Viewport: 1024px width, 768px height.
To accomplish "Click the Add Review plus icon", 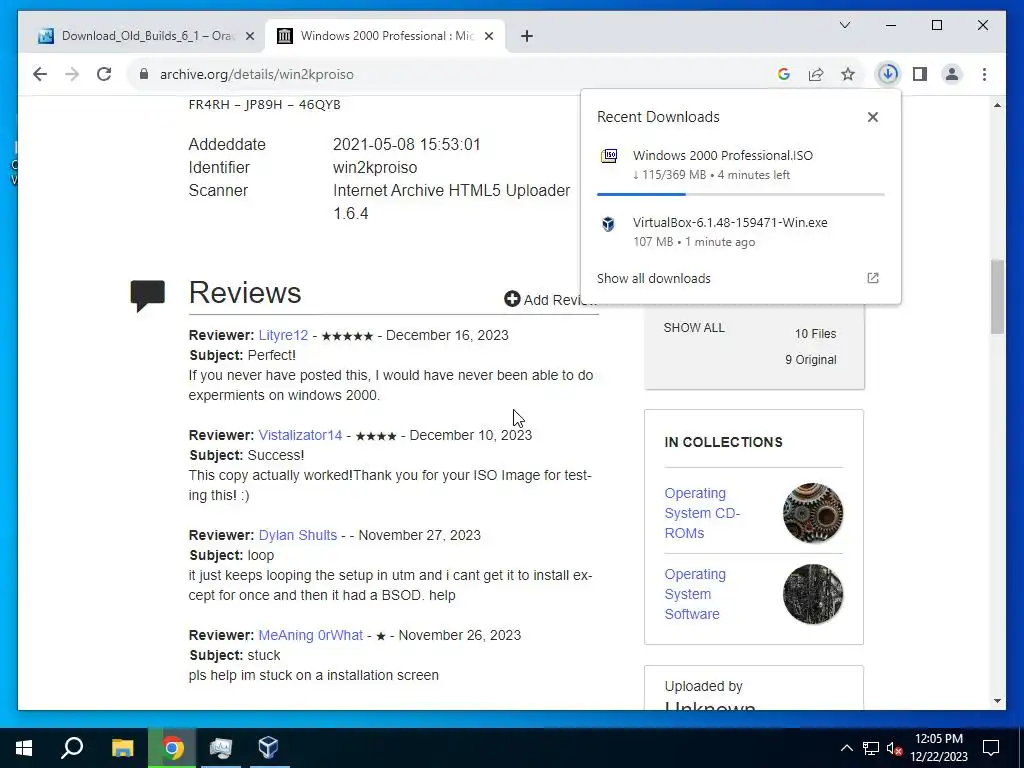I will tap(512, 299).
